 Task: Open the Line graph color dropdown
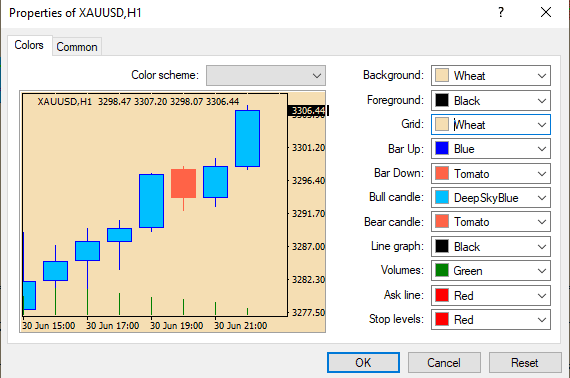pos(491,246)
